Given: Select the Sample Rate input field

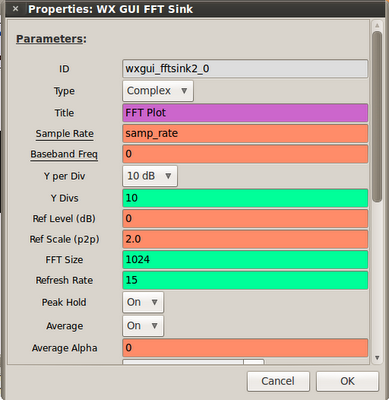Looking at the screenshot, I should point(245,133).
